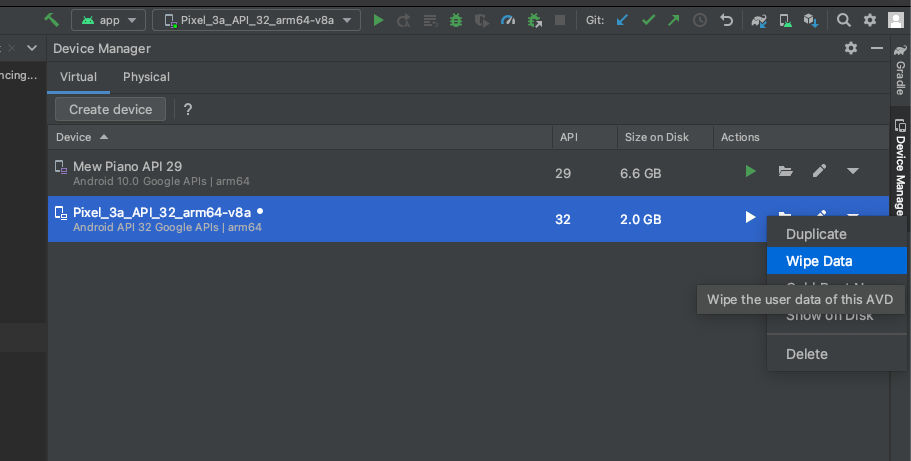This screenshot has height=461, width=911.
Task: Sync project with Gradle files icon
Action: [759, 21]
